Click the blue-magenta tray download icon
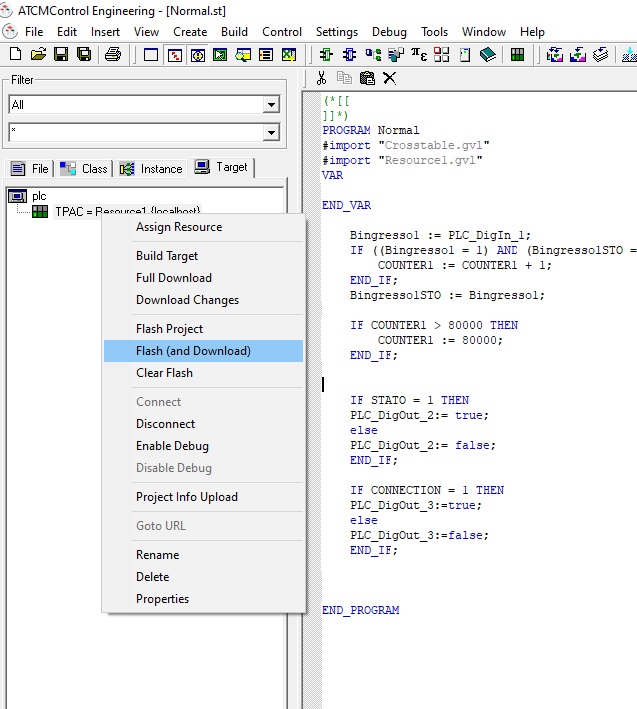637x709 pixels. tap(578, 55)
